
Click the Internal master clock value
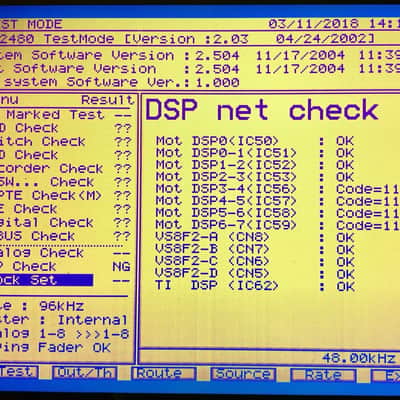(x=93, y=320)
